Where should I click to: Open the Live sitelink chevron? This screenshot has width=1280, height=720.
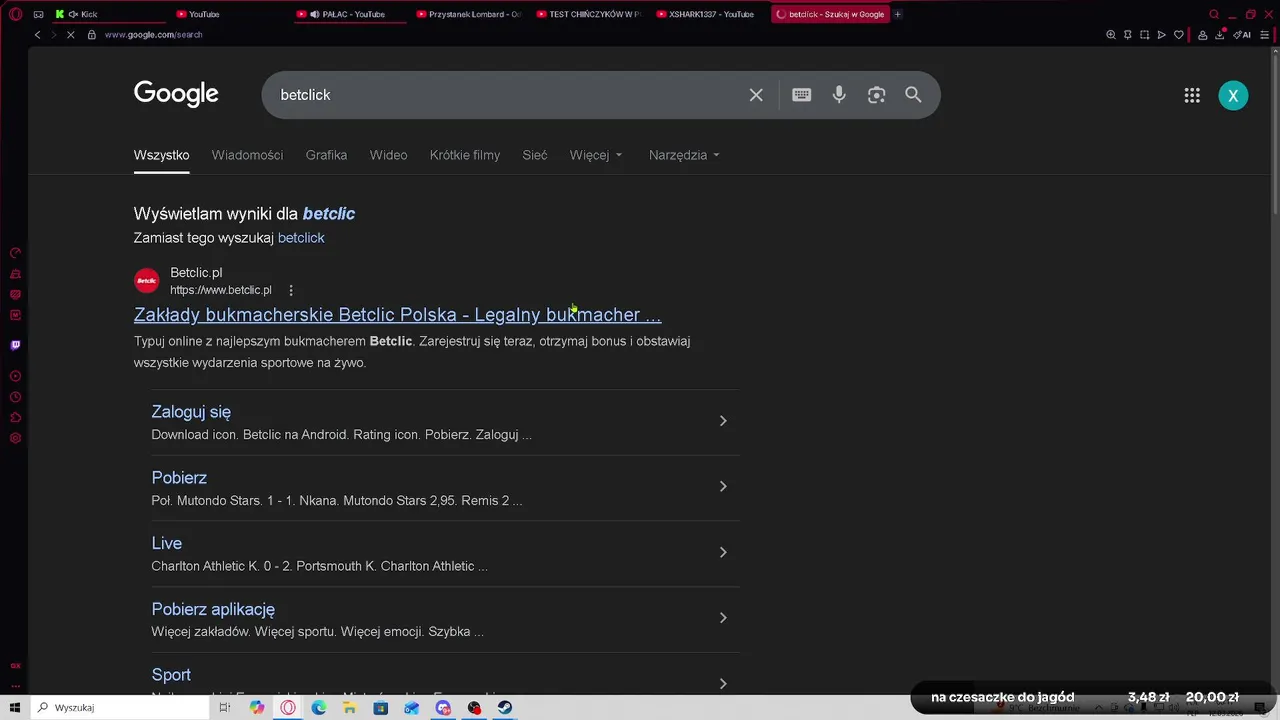click(723, 552)
